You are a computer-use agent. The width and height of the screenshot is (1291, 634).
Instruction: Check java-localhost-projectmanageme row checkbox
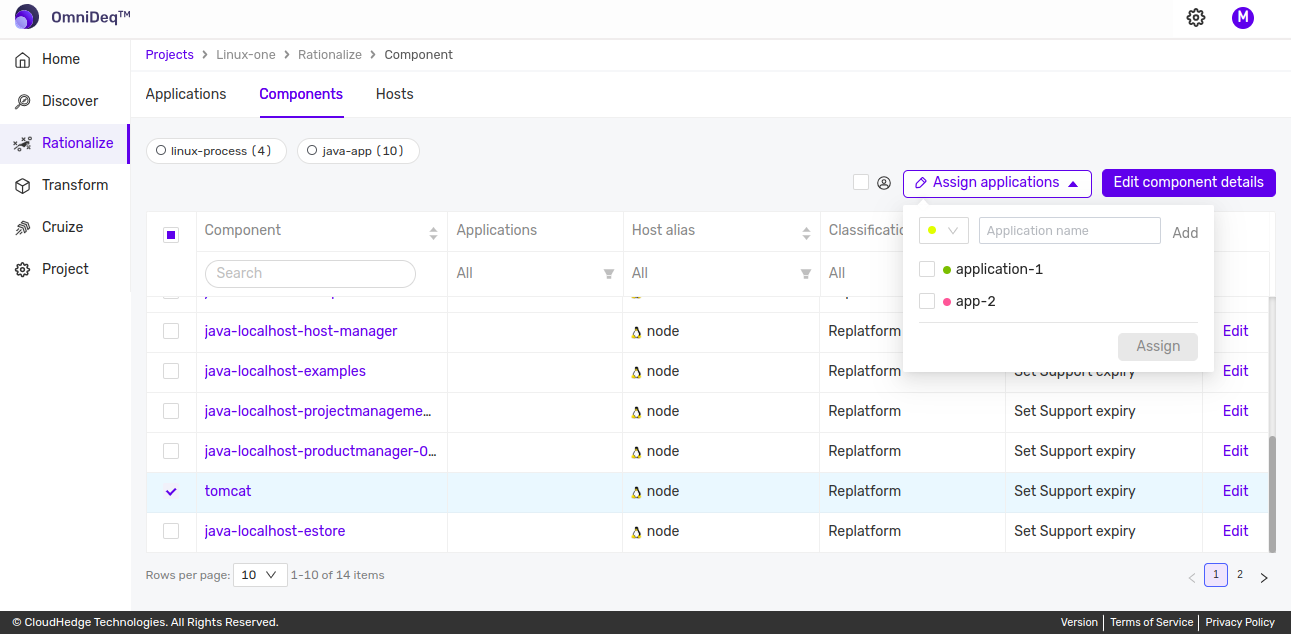click(171, 411)
